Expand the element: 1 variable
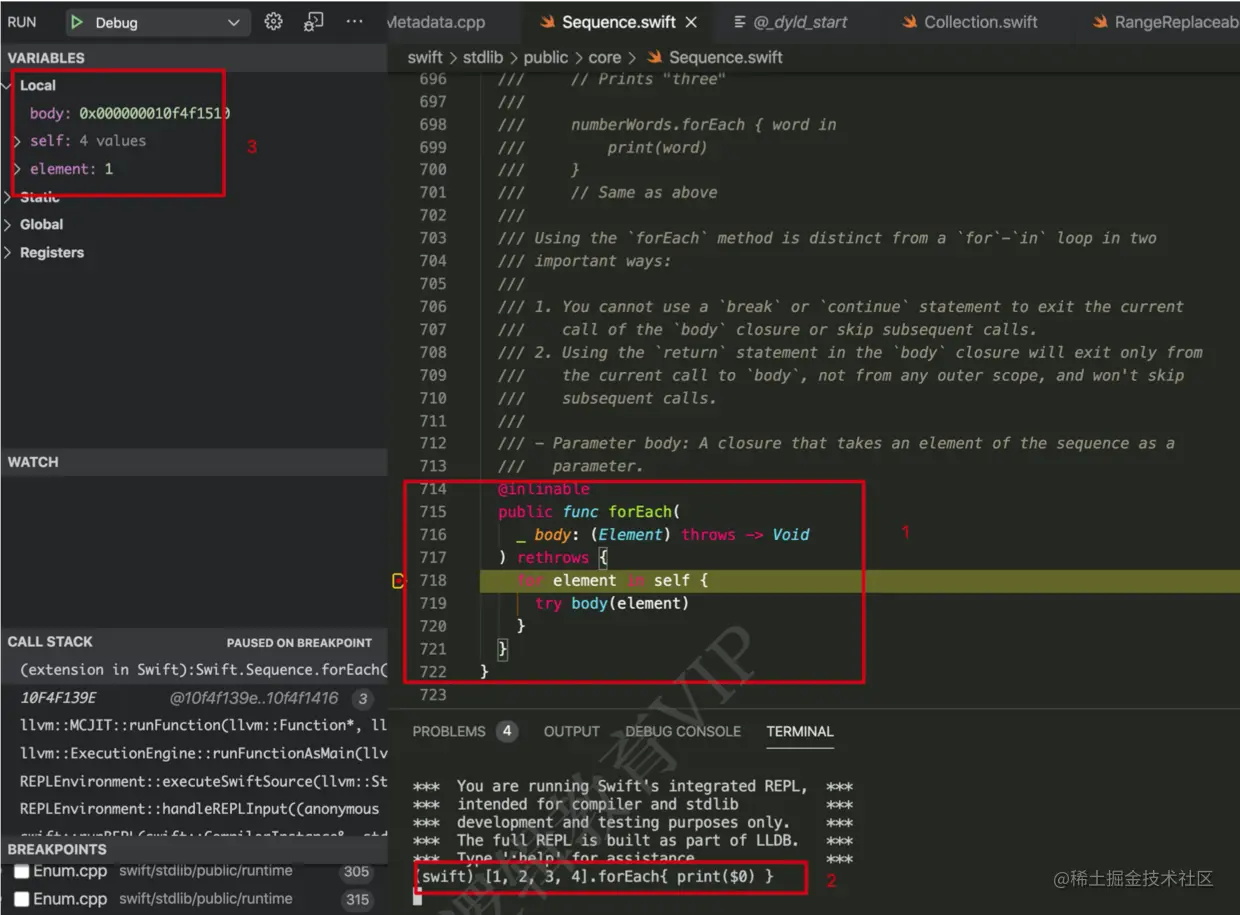The image size is (1240, 915). [x=17, y=169]
